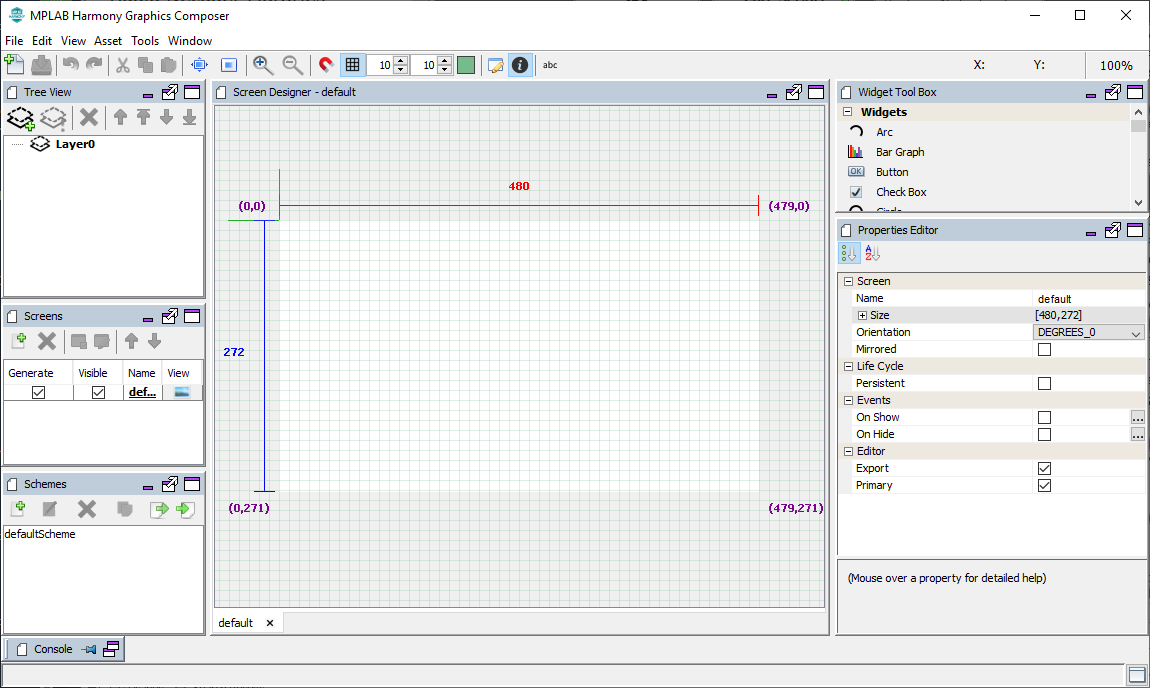Add a new screen in Screens panel
The width and height of the screenshot is (1150, 688).
(18, 341)
